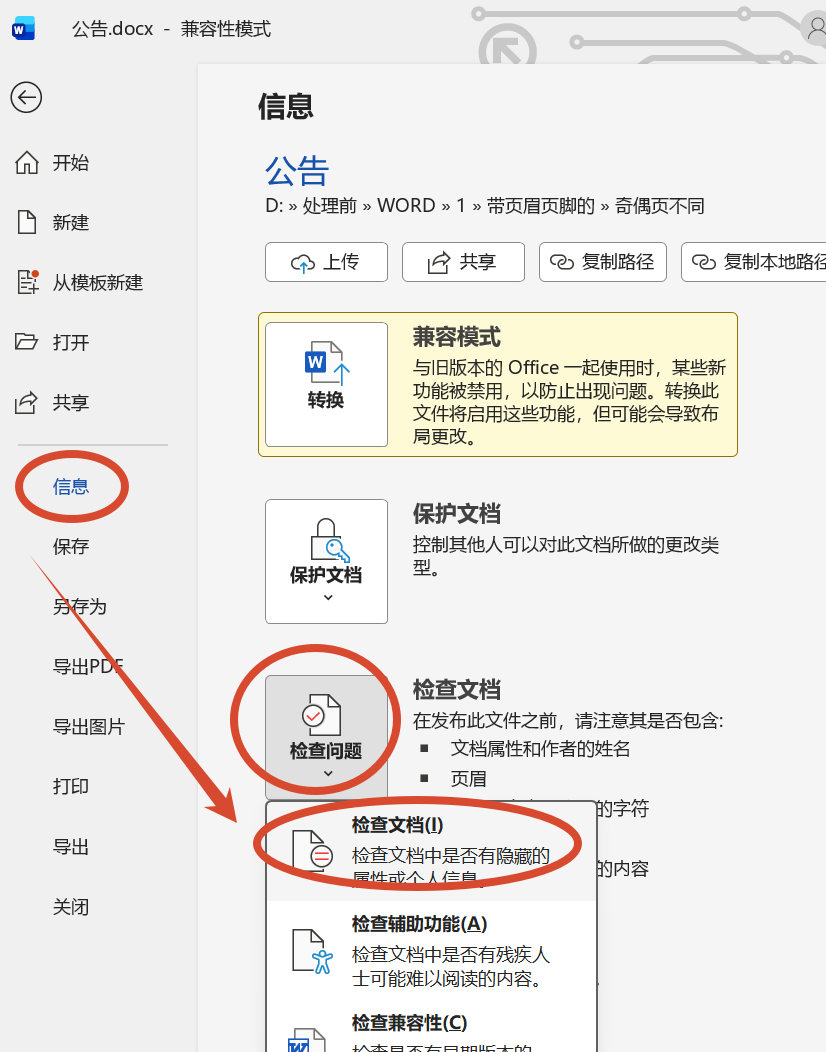Image resolution: width=826 pixels, height=1052 pixels.
Task: Click 关闭 to close the document
Action: point(70,906)
